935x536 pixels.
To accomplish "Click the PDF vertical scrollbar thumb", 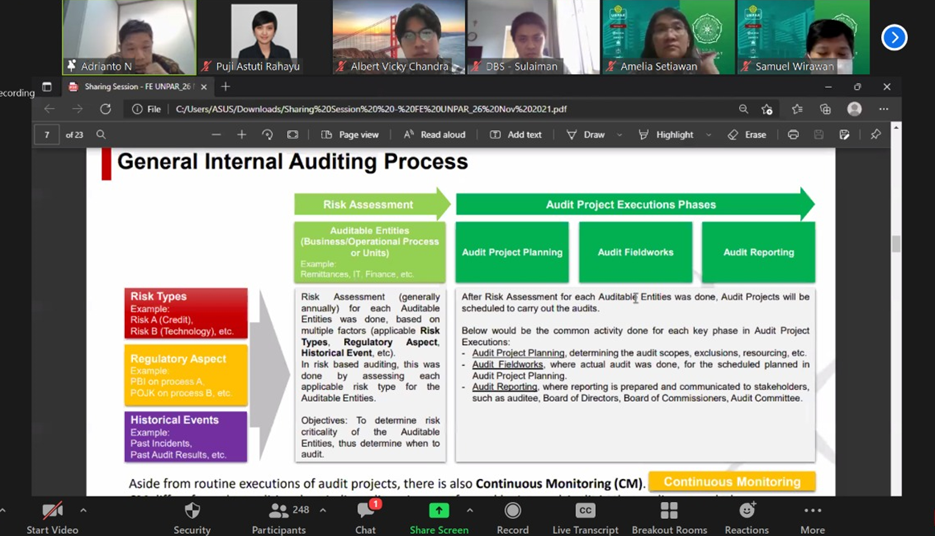I will tap(895, 243).
